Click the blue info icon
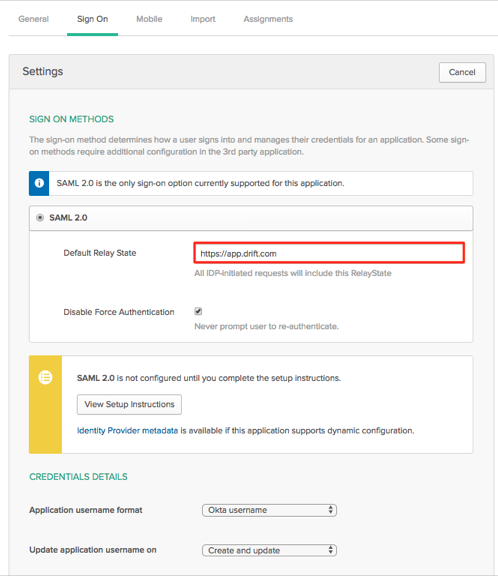Image resolution: width=498 pixels, height=577 pixels. coord(39,183)
